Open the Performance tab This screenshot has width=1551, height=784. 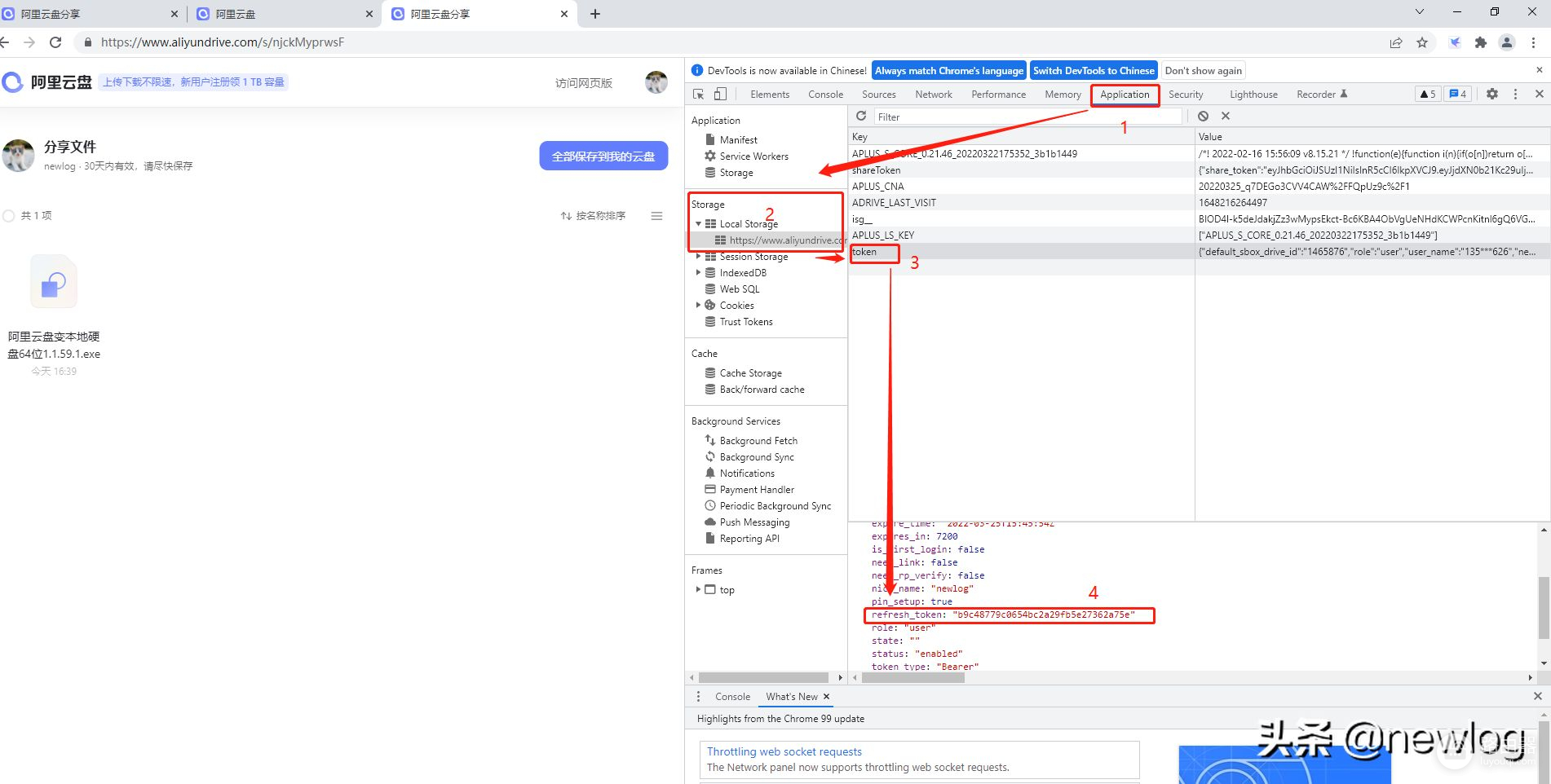coord(999,95)
